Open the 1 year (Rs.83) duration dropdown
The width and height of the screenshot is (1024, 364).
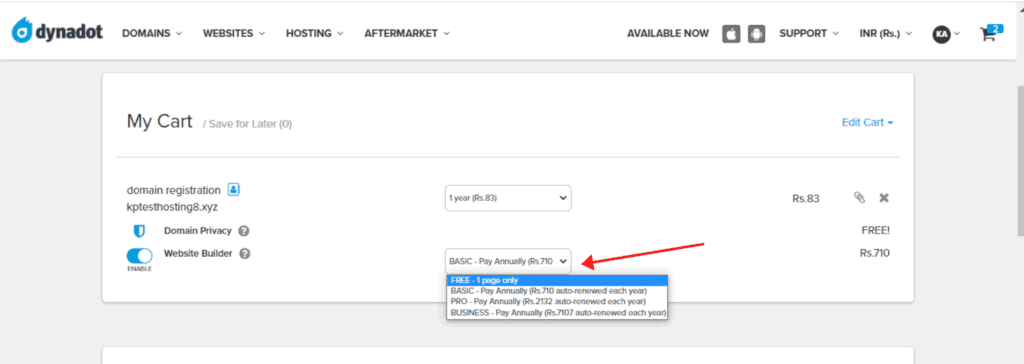pos(508,198)
